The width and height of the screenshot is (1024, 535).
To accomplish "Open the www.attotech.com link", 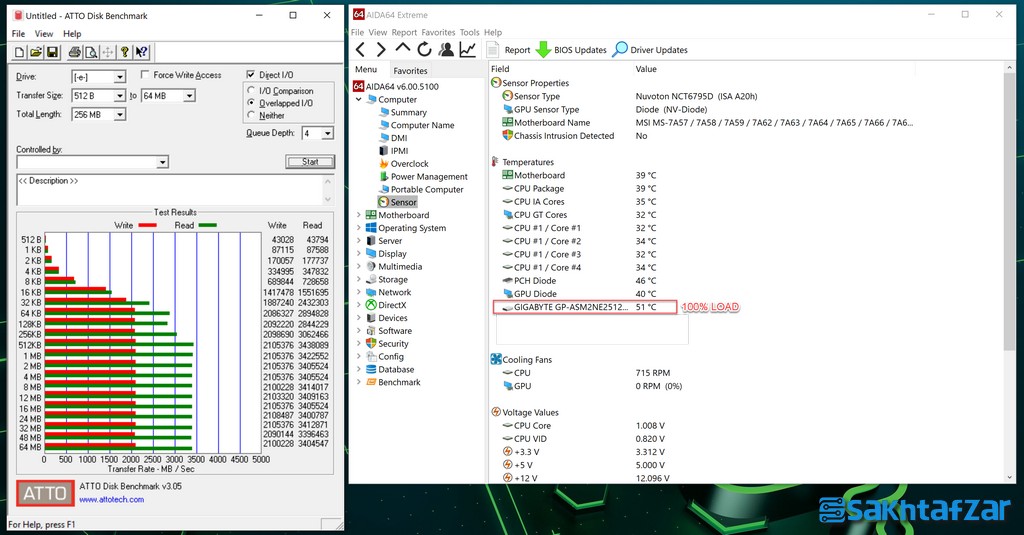I will pos(112,500).
